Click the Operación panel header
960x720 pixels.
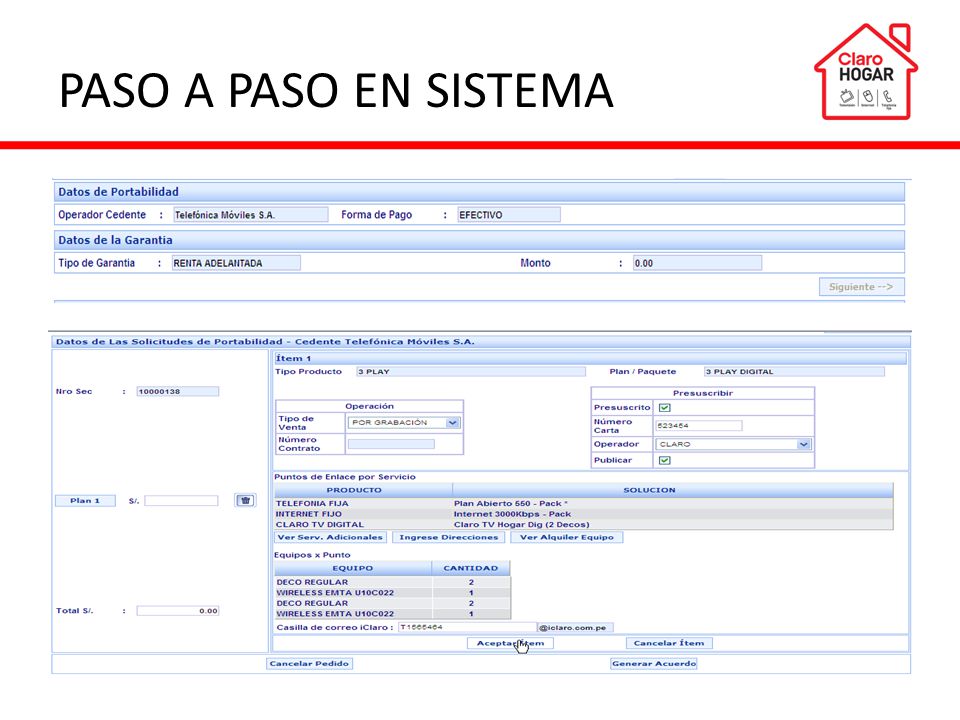pyautogui.click(x=369, y=406)
